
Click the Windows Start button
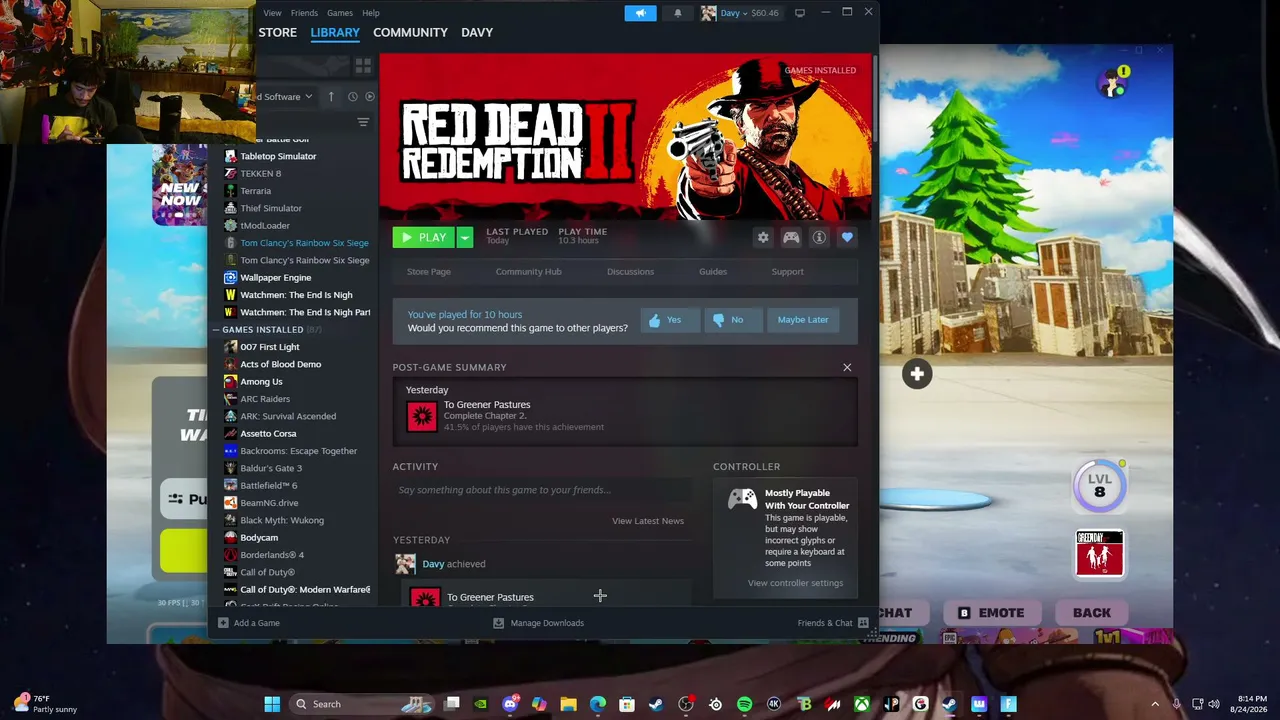272,704
